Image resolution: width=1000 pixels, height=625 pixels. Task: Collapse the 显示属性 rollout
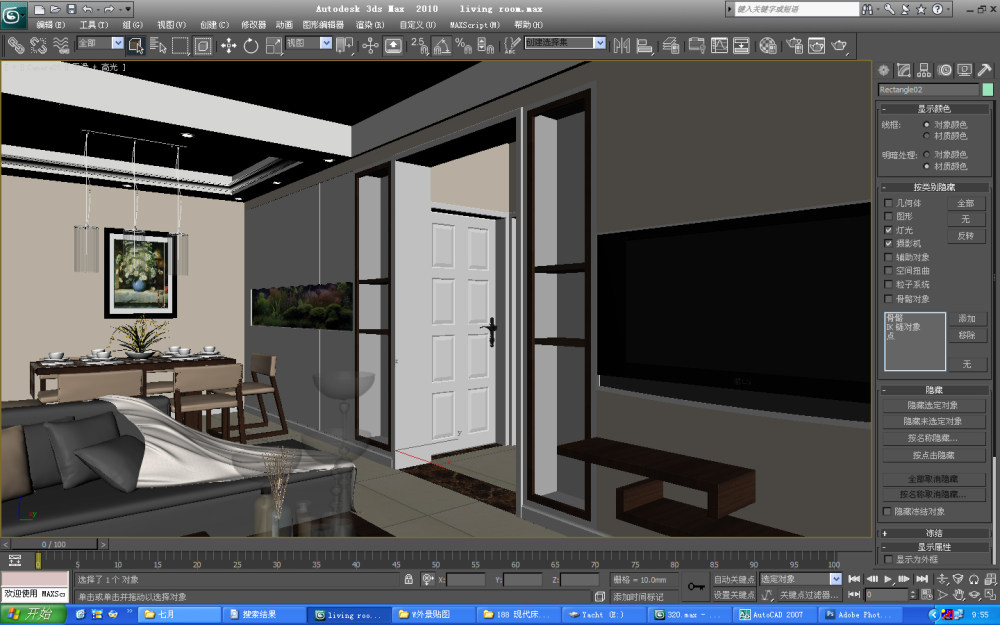934,547
